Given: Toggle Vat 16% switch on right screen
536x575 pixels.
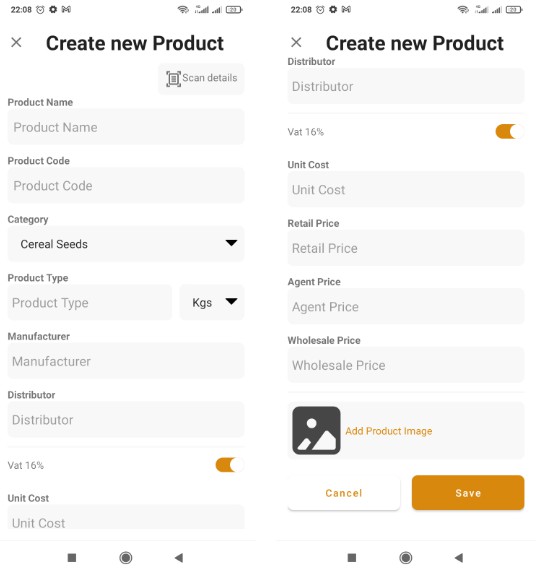Looking at the screenshot, I should tap(510, 131).
